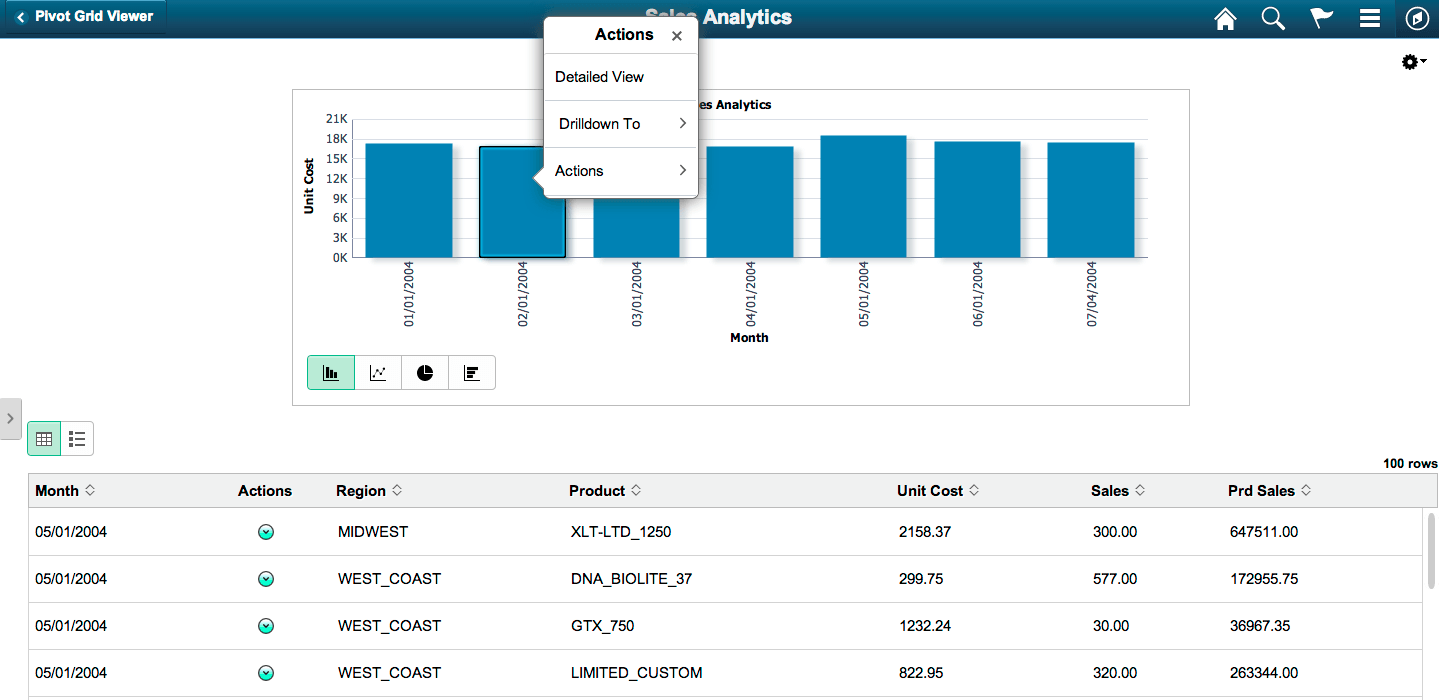The width and height of the screenshot is (1439, 700).
Task: Switch the chart to line chart view
Action: (x=377, y=371)
